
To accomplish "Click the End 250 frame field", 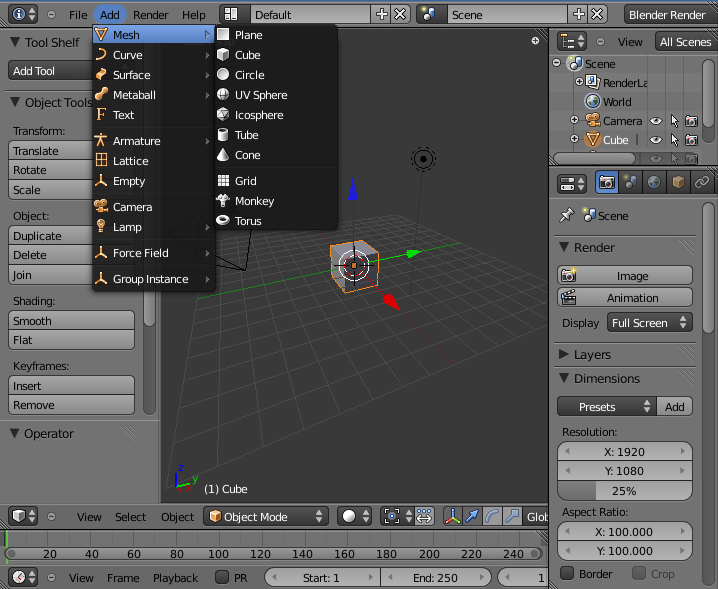I will point(436,578).
